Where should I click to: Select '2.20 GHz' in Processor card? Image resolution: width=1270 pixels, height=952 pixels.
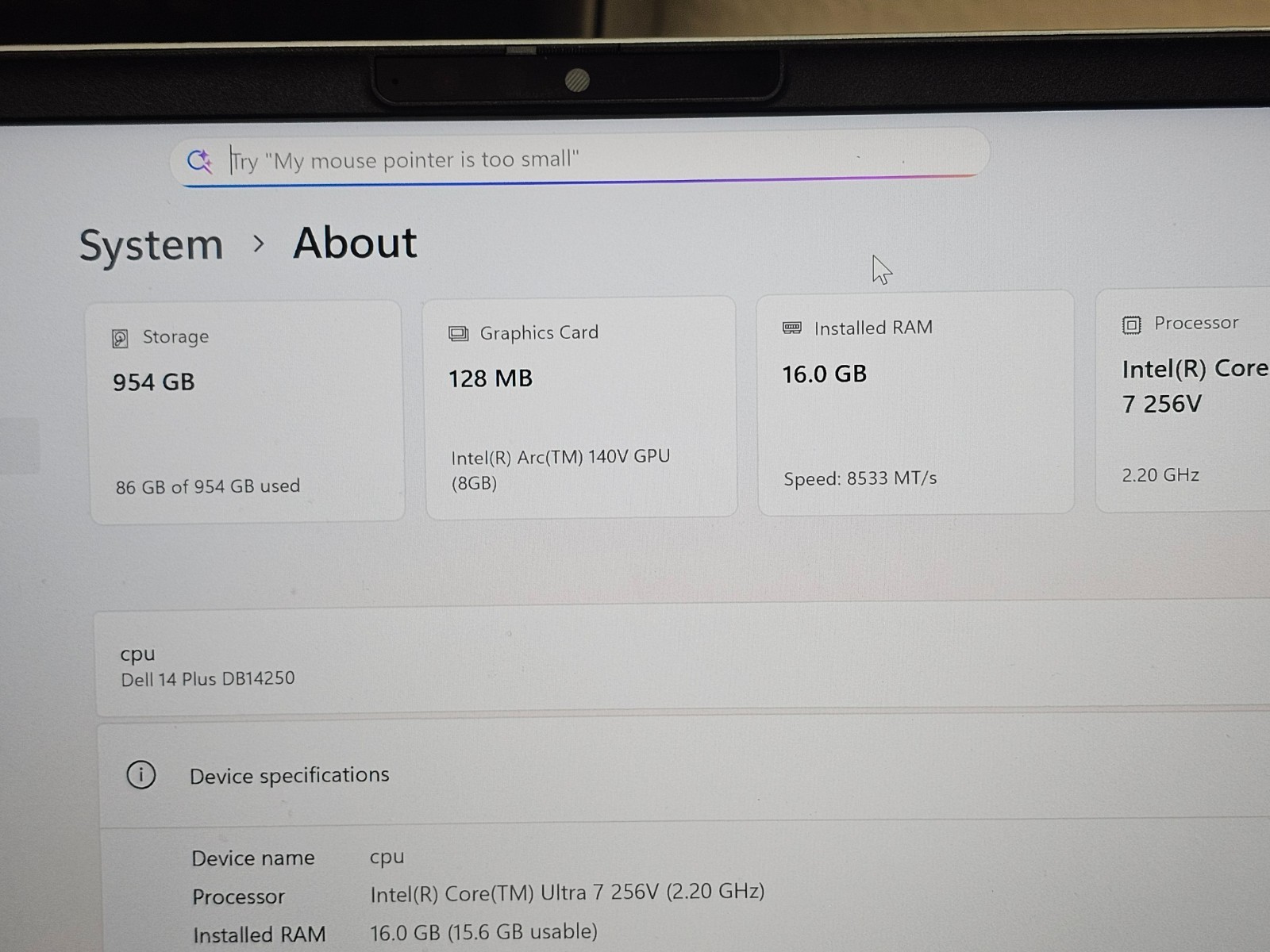pos(1160,475)
